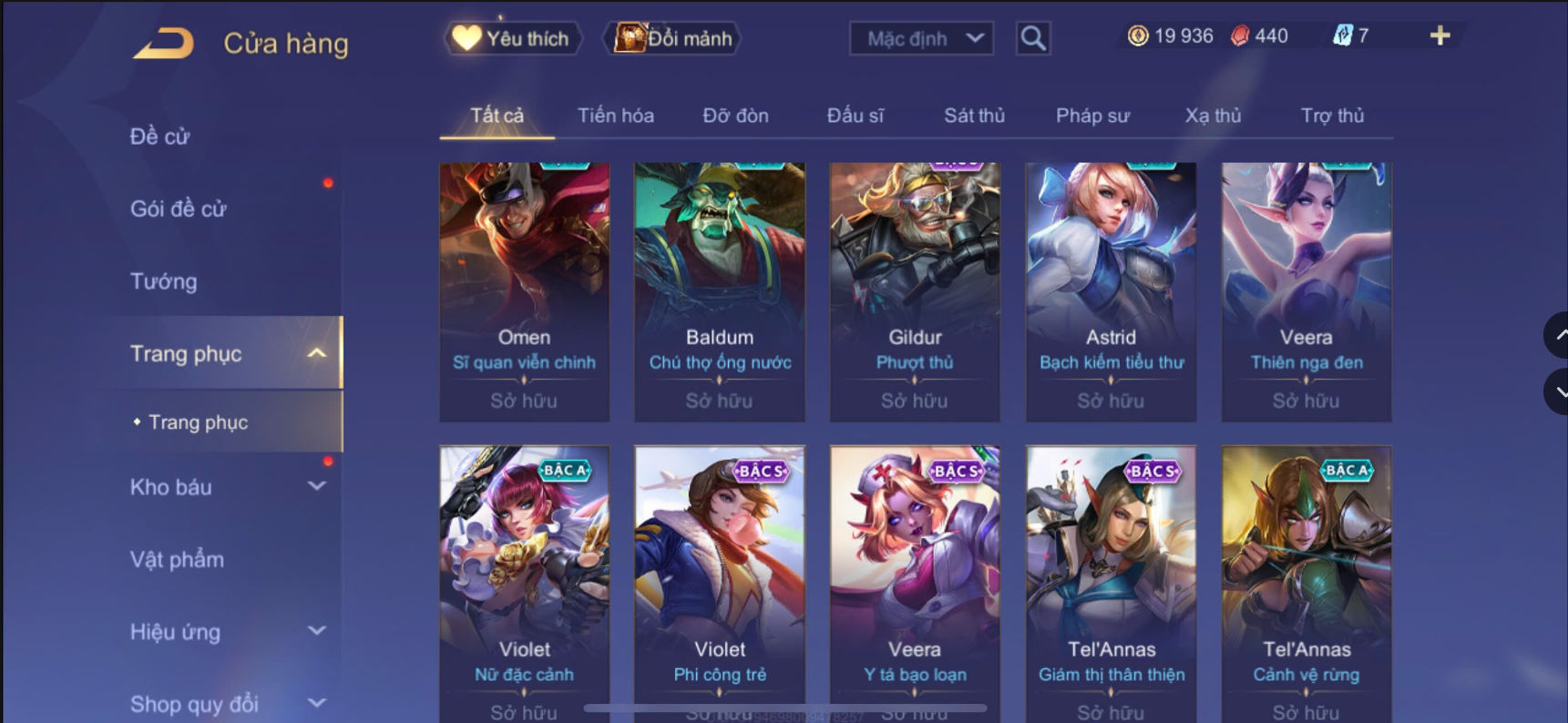Image resolution: width=1568 pixels, height=723 pixels.
Task: Switch to the Sát thủ tab
Action: point(974,116)
